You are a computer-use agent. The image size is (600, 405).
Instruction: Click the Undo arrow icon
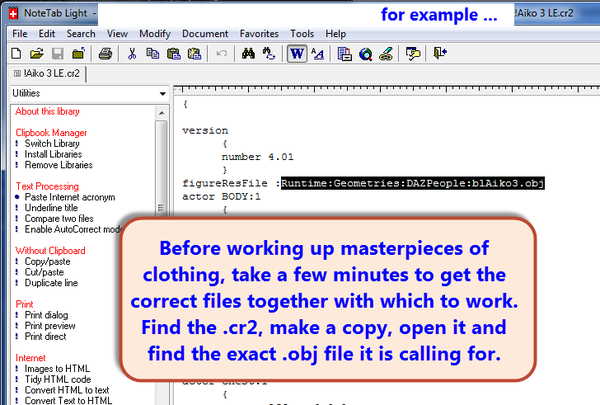click(221, 53)
